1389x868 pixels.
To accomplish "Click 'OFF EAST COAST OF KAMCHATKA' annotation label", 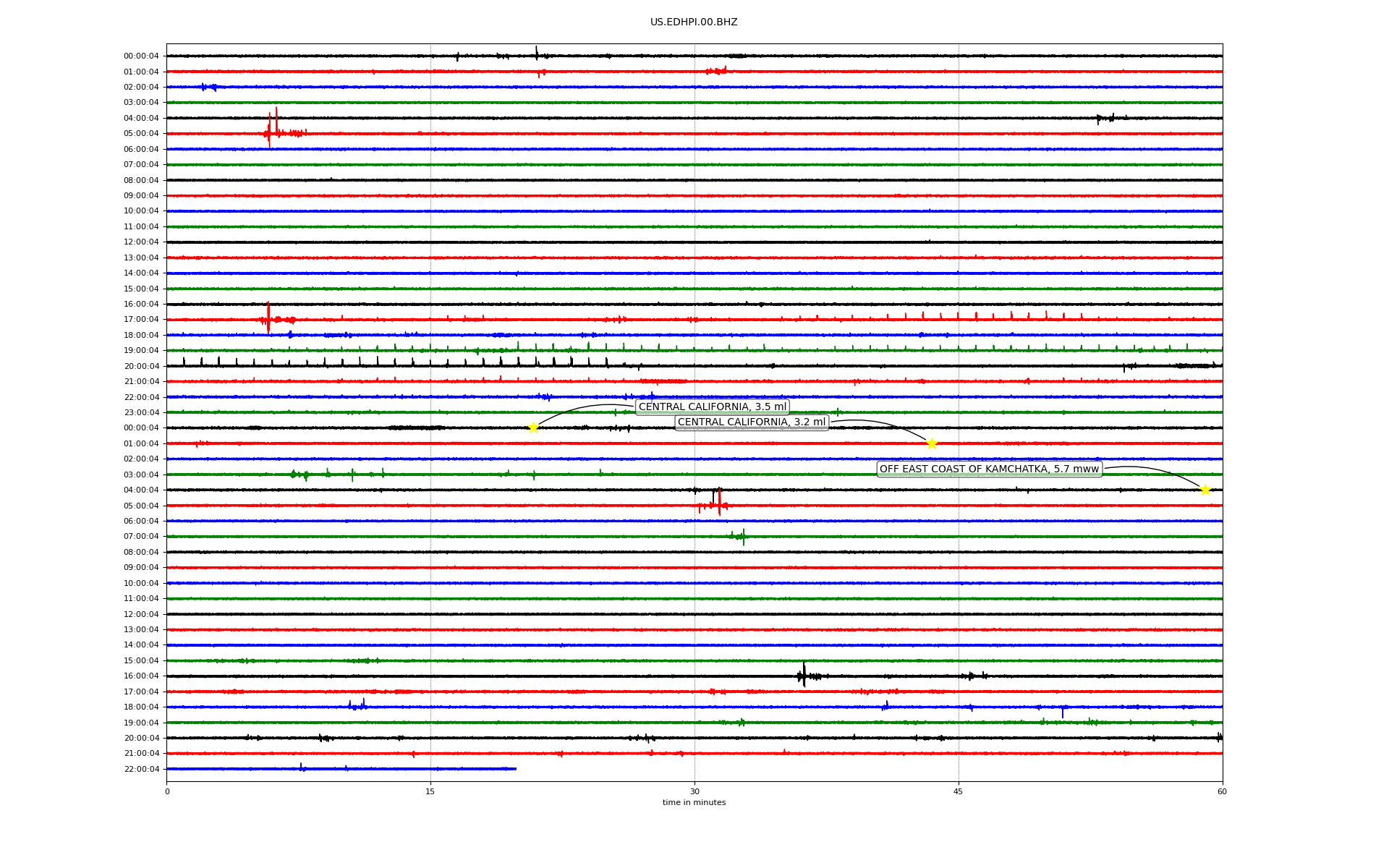I will (989, 469).
